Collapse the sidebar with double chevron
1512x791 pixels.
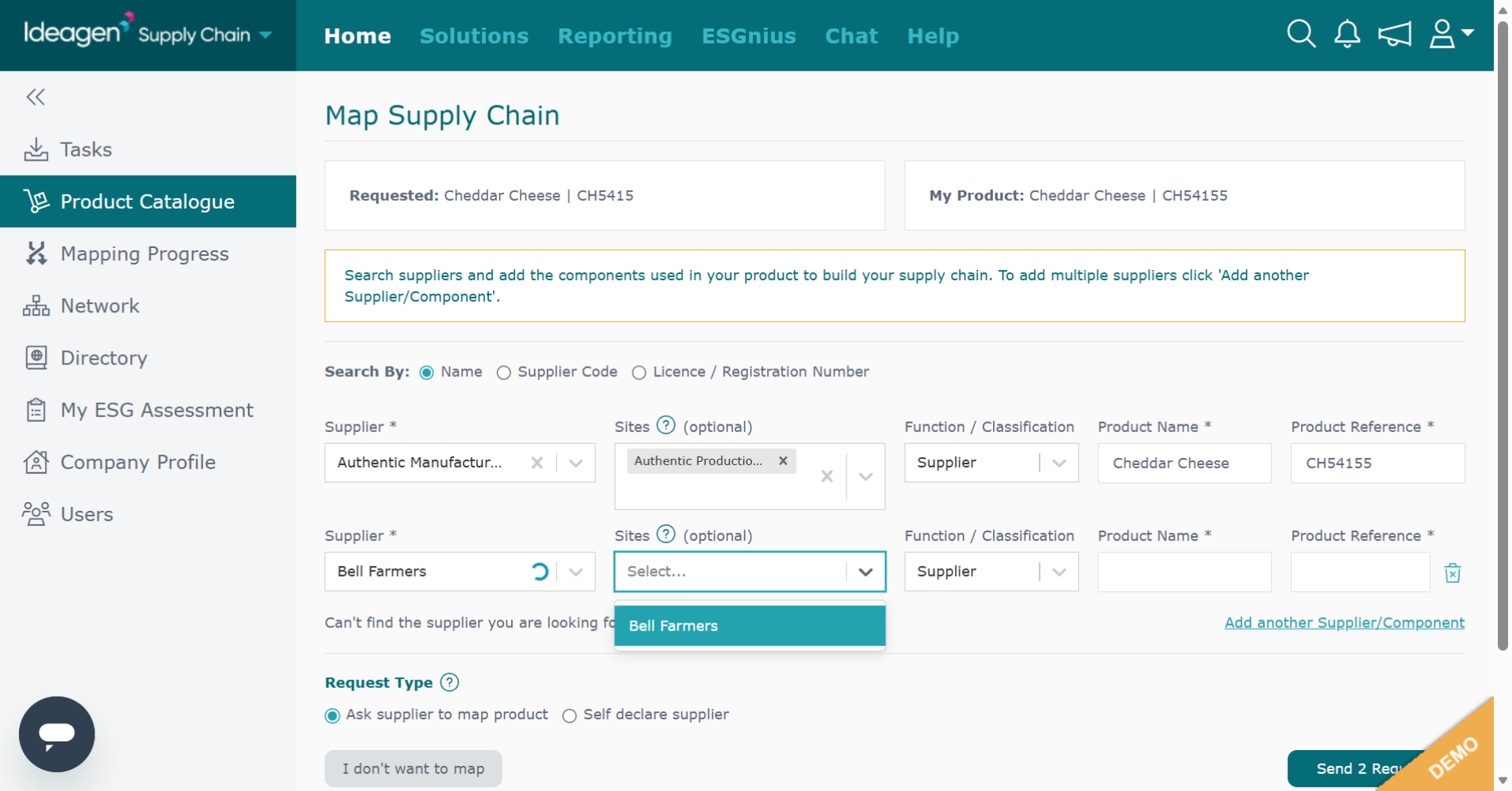(35, 97)
